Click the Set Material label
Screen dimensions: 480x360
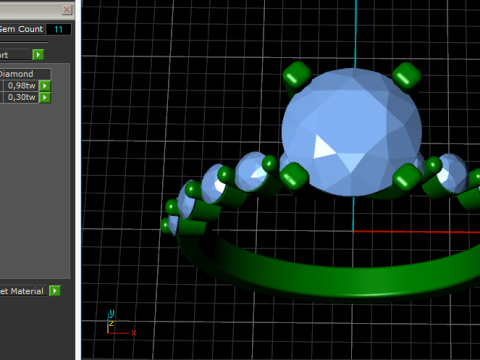(22, 291)
